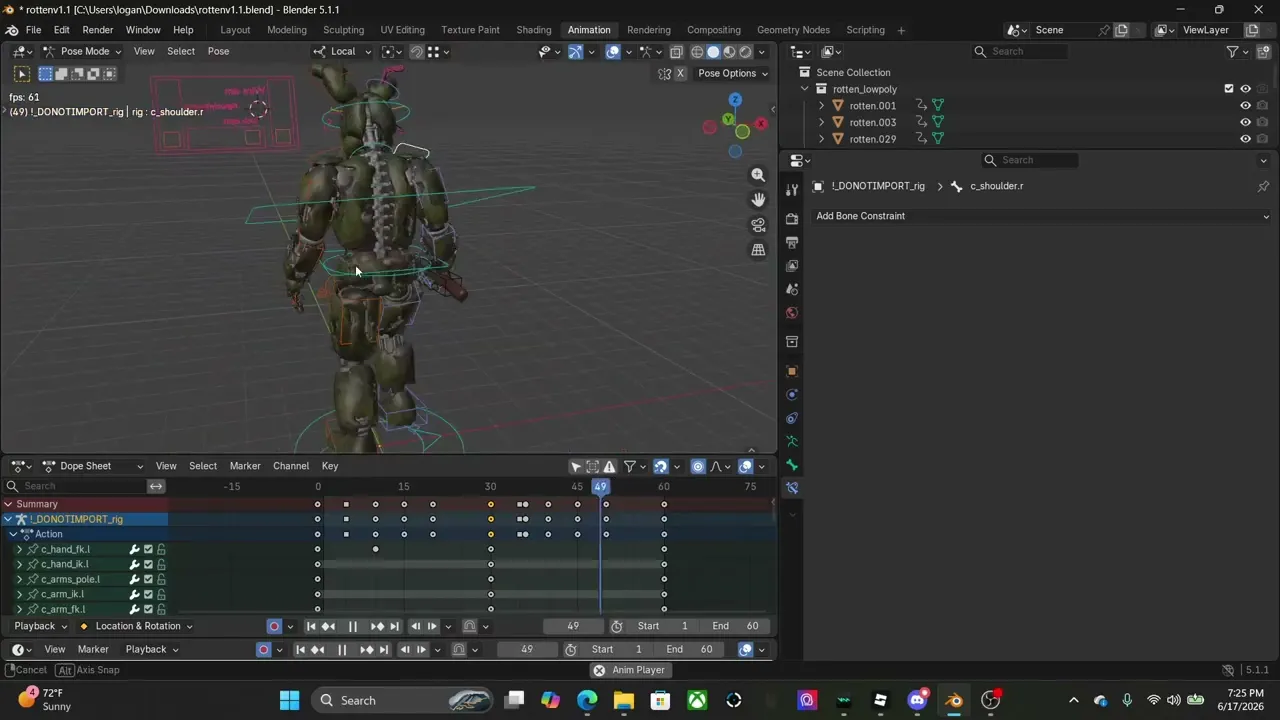
Task: Open the Pose Options dropdown
Action: (x=733, y=73)
